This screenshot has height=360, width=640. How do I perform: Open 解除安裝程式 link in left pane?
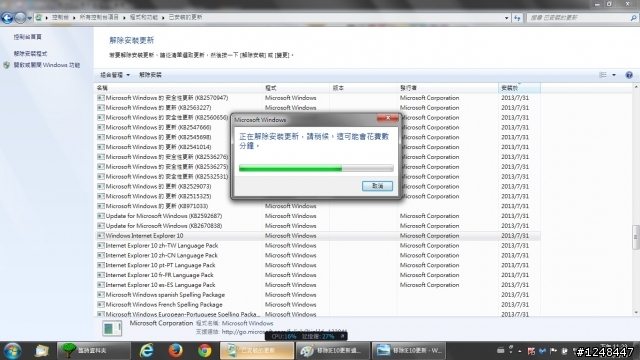coord(31,54)
